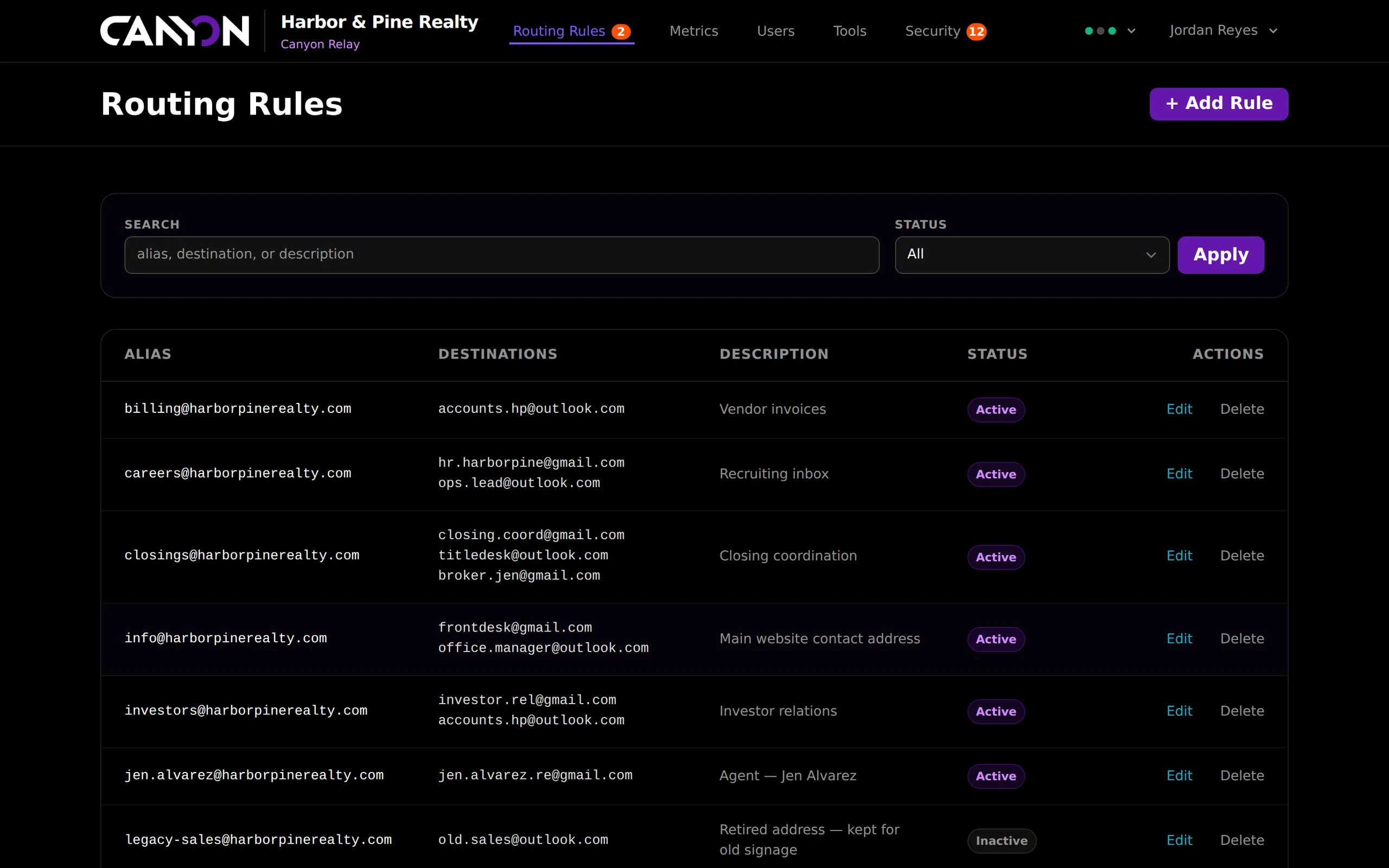Edit the investors@harborpinerealty.com rule
The image size is (1389, 868).
point(1179,711)
